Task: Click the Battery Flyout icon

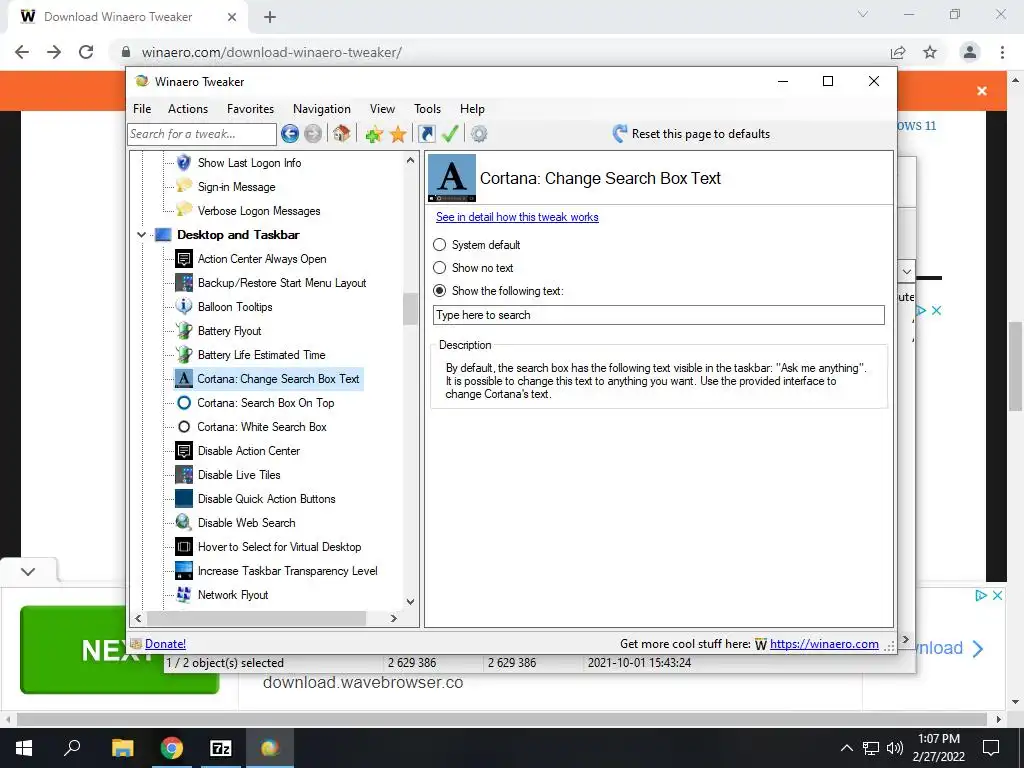Action: tap(184, 330)
